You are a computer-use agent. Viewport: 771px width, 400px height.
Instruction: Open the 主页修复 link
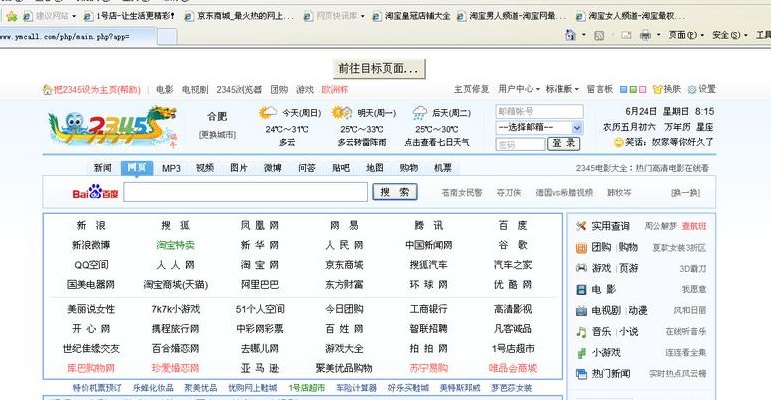(x=471, y=89)
